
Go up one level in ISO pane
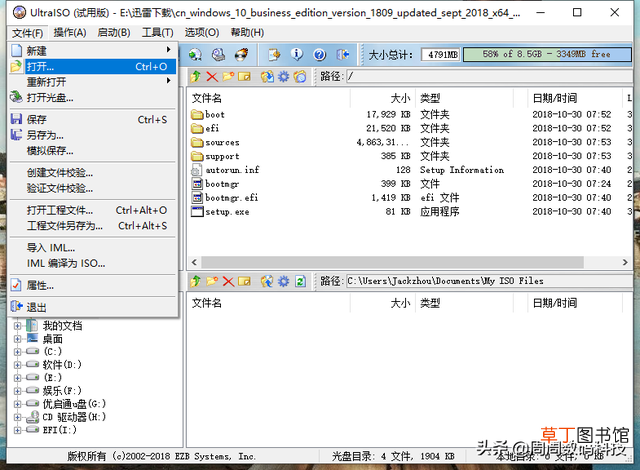pos(196,76)
